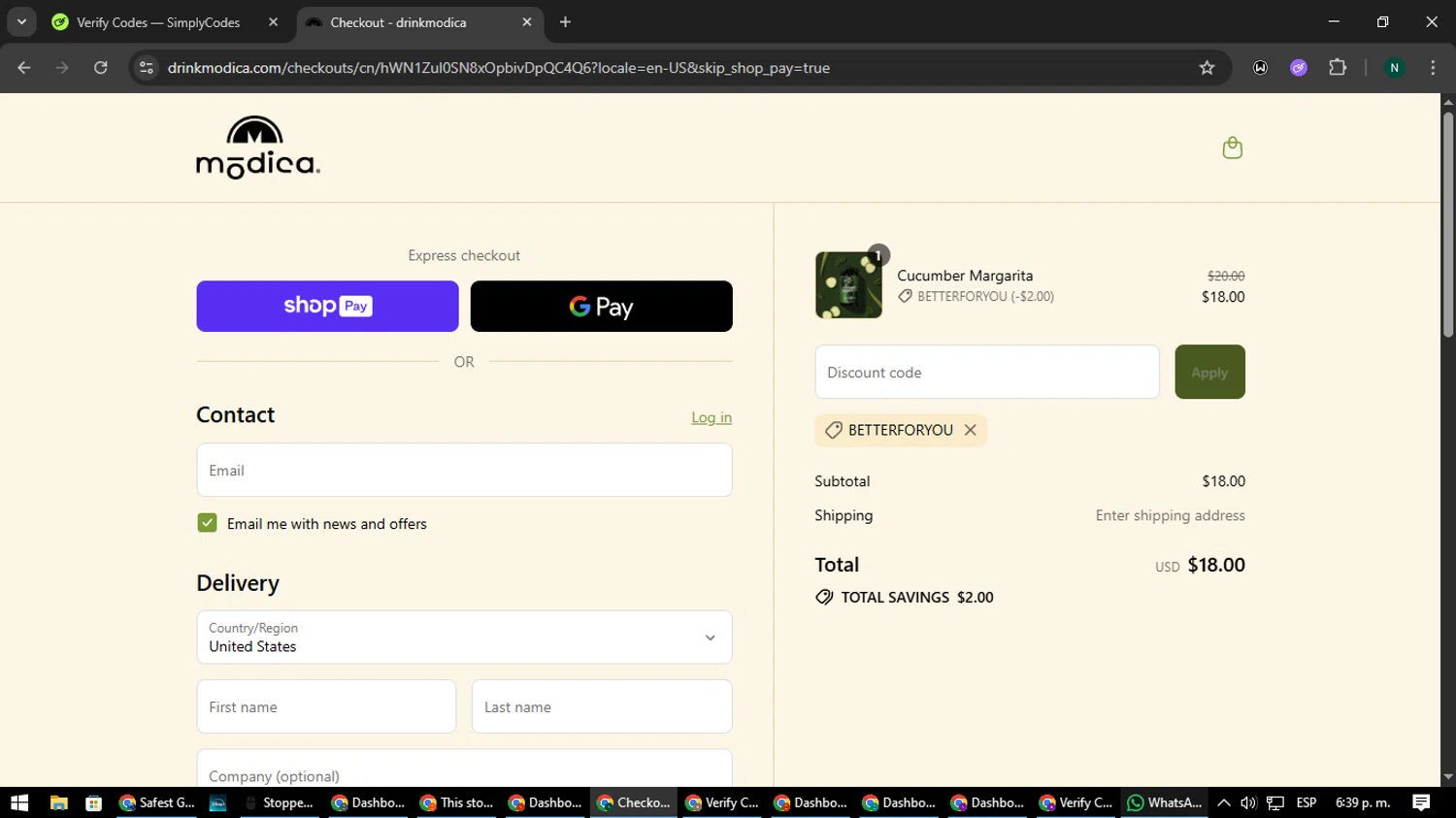Screen dimensions: 1456x818
Task: Switch to the WhatsApp taskbar window
Action: [1163, 802]
